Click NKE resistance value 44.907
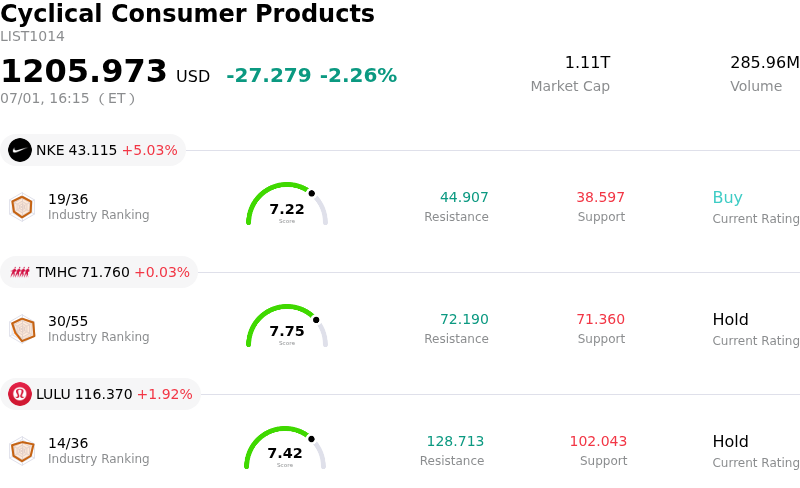800x488 pixels. pyautogui.click(x=464, y=197)
